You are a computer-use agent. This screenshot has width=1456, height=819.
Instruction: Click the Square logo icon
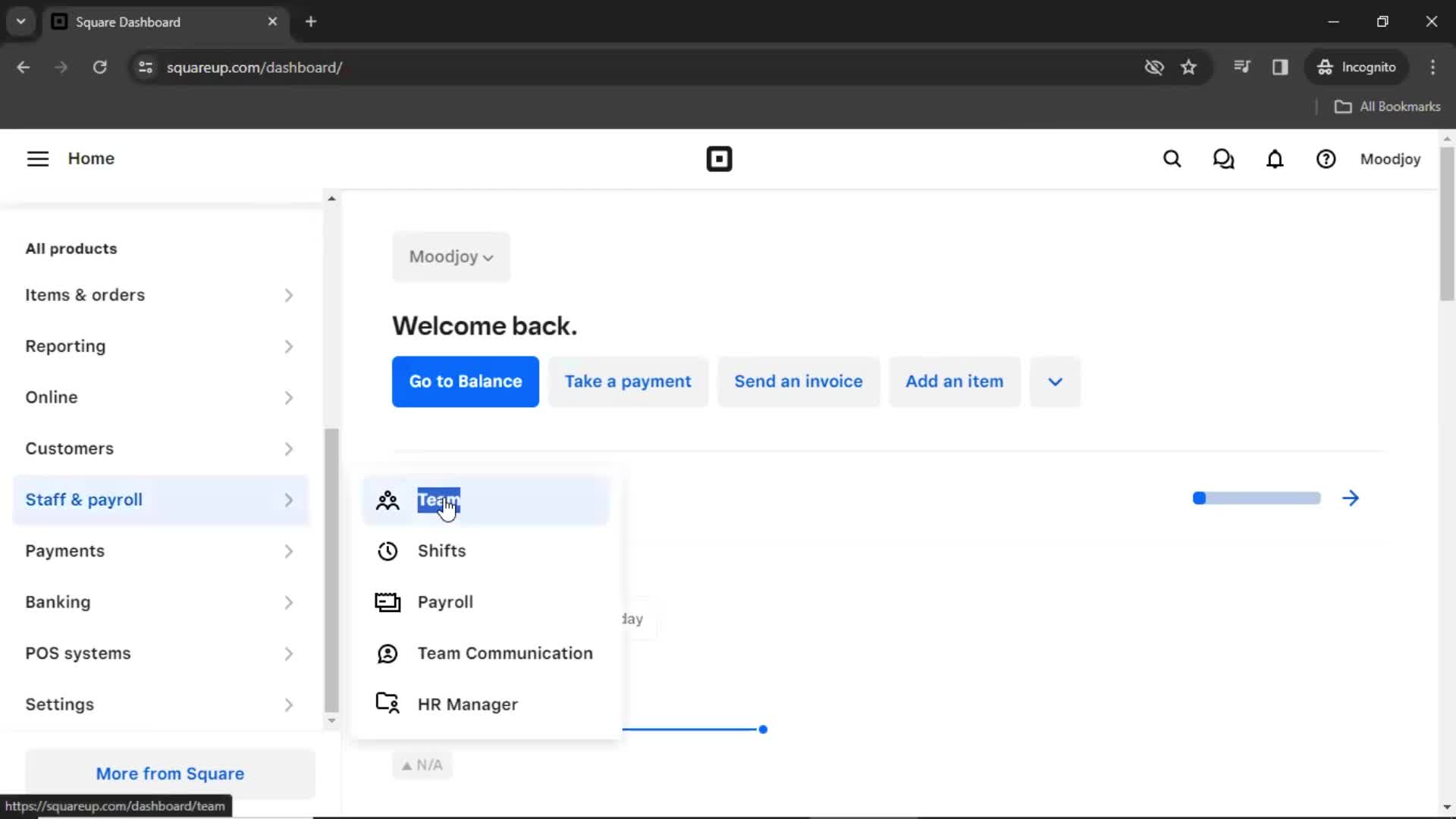click(x=719, y=159)
